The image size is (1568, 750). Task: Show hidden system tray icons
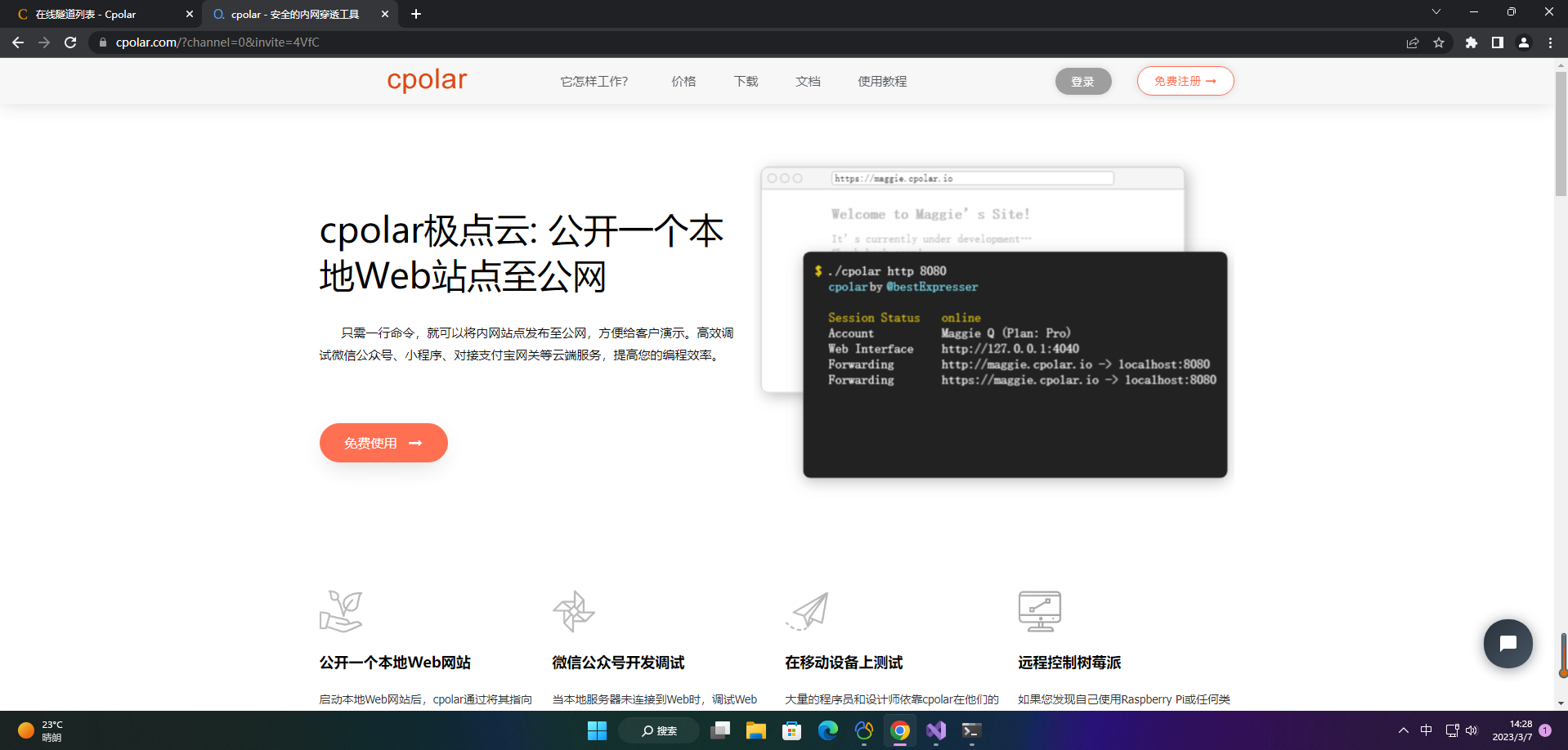point(1404,730)
